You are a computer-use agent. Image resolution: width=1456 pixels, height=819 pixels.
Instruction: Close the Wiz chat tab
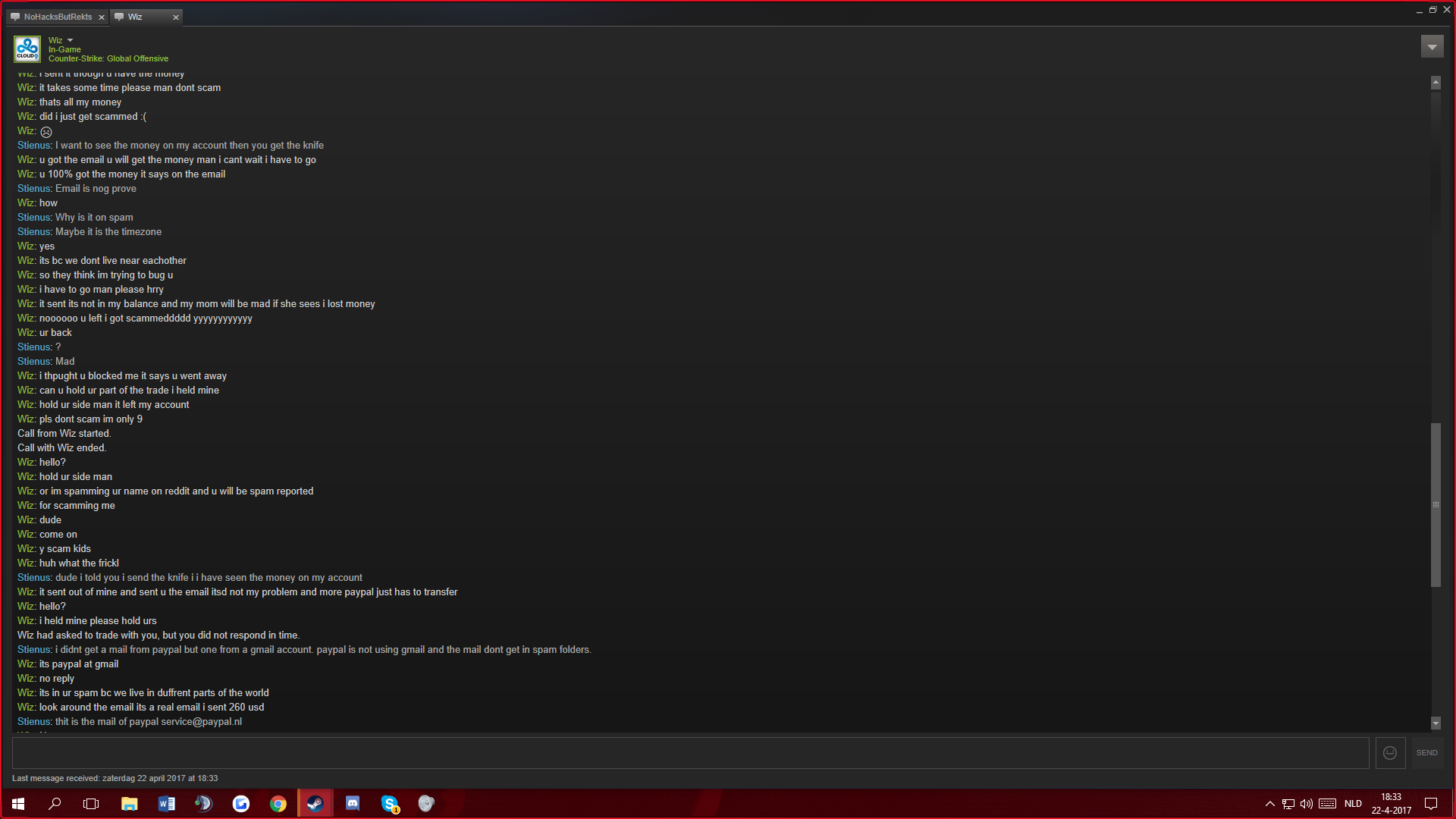[x=176, y=17]
